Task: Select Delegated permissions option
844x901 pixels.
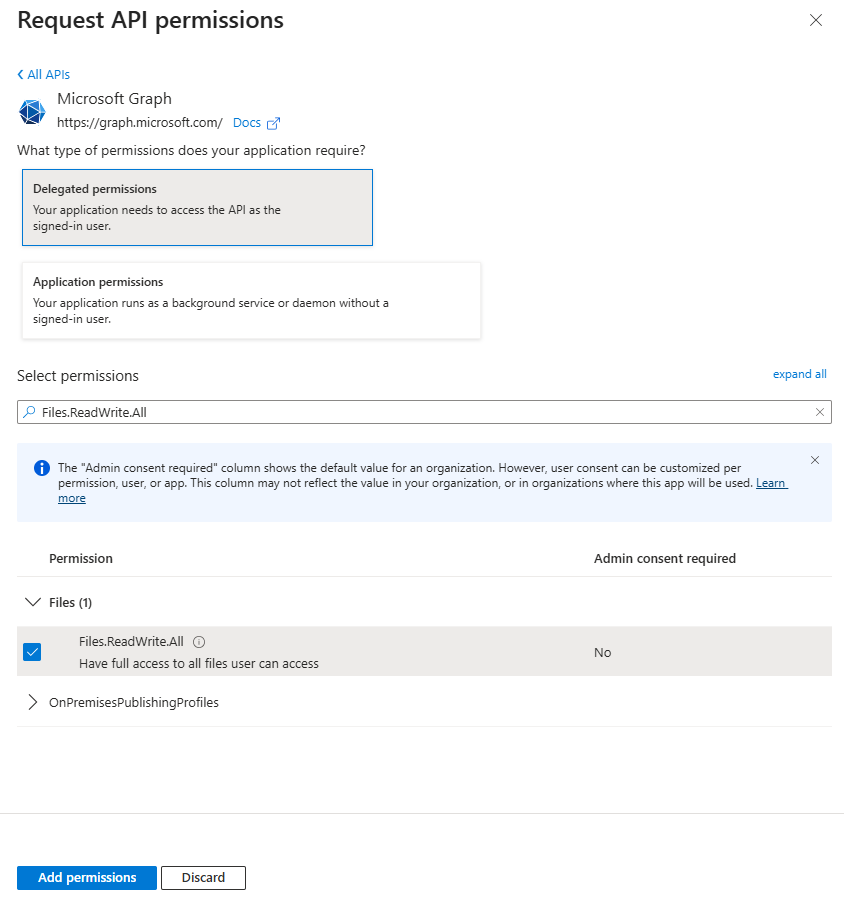Action: coord(197,207)
